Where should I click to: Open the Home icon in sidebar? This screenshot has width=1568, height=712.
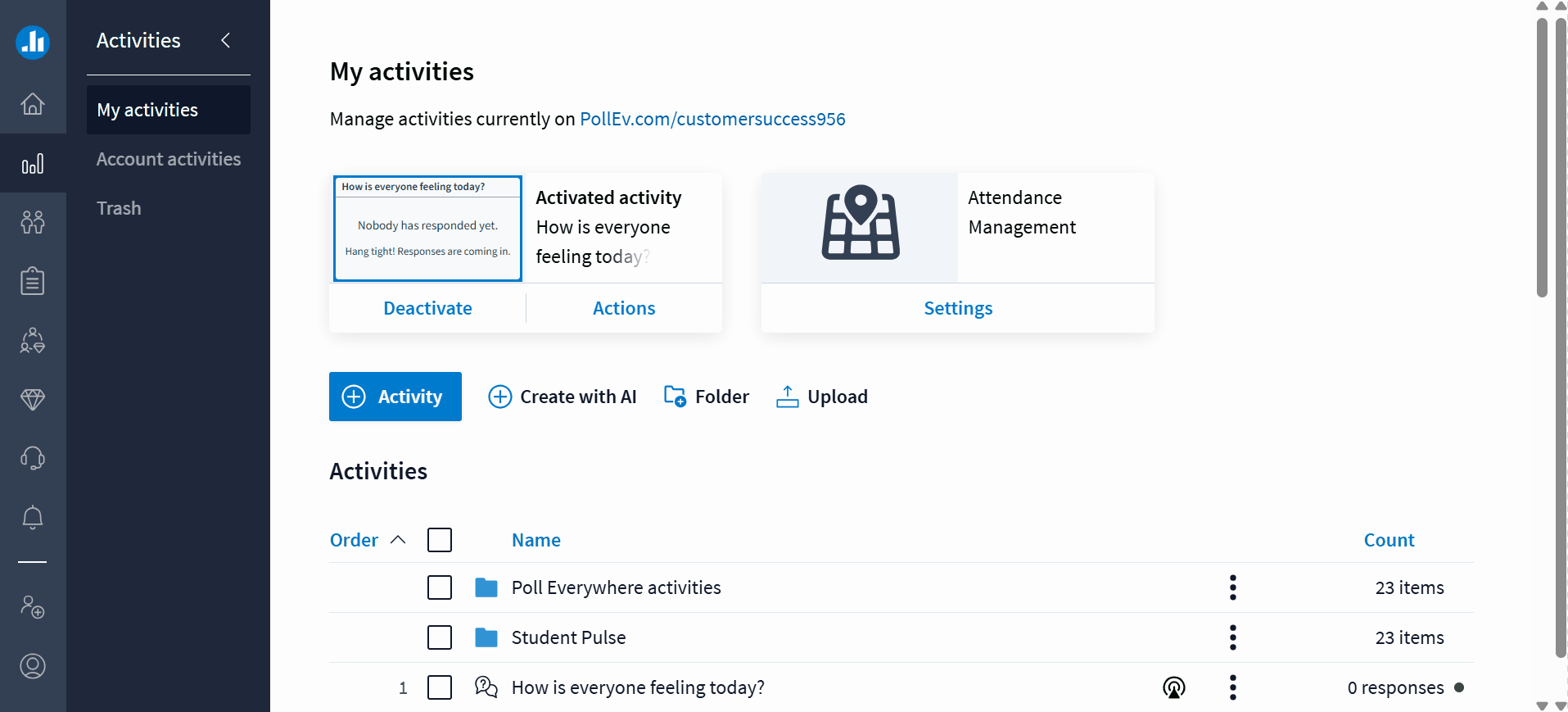33,104
